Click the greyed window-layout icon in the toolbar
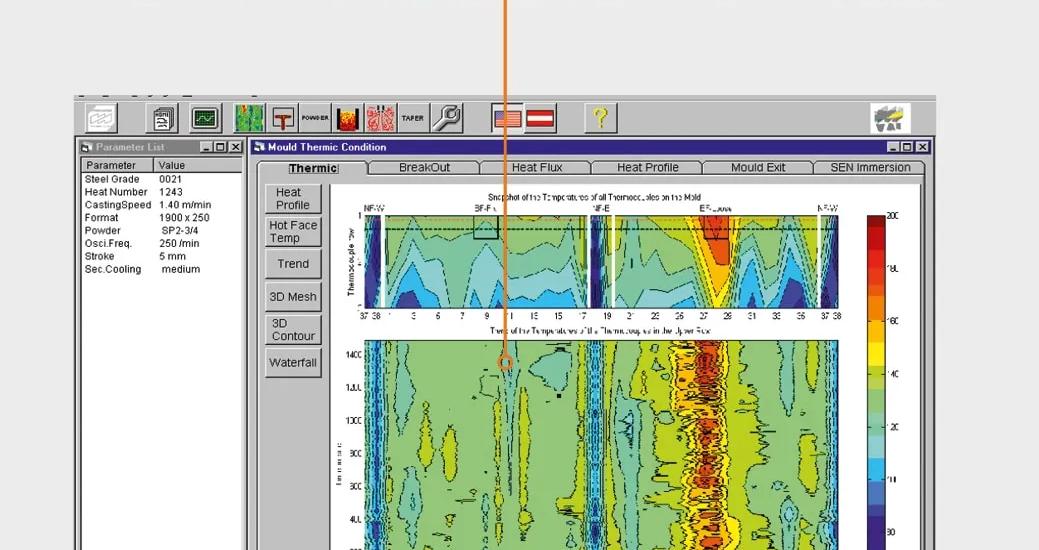The height and width of the screenshot is (550, 1039). pos(101,119)
